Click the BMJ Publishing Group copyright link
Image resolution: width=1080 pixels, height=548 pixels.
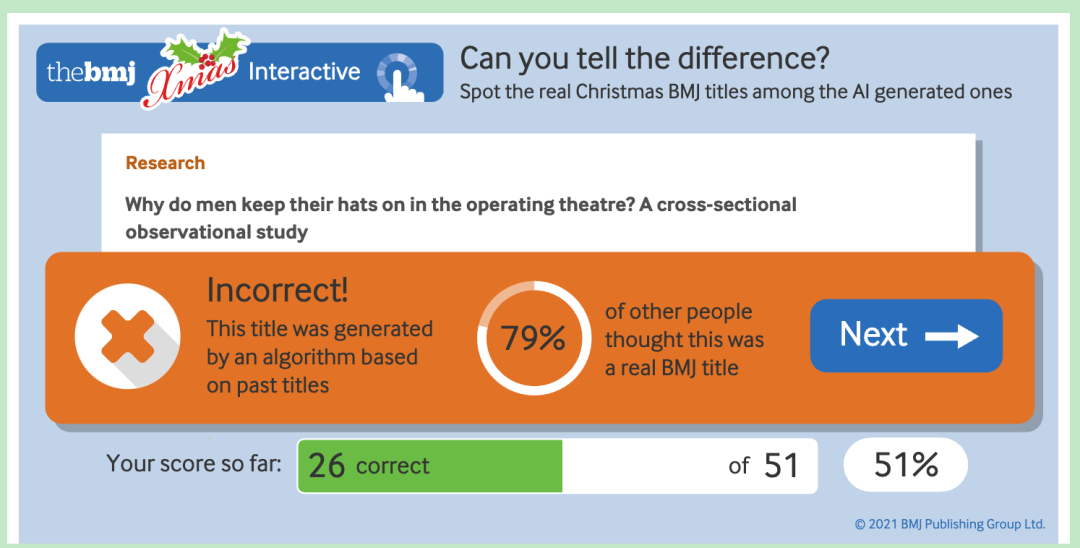950,524
